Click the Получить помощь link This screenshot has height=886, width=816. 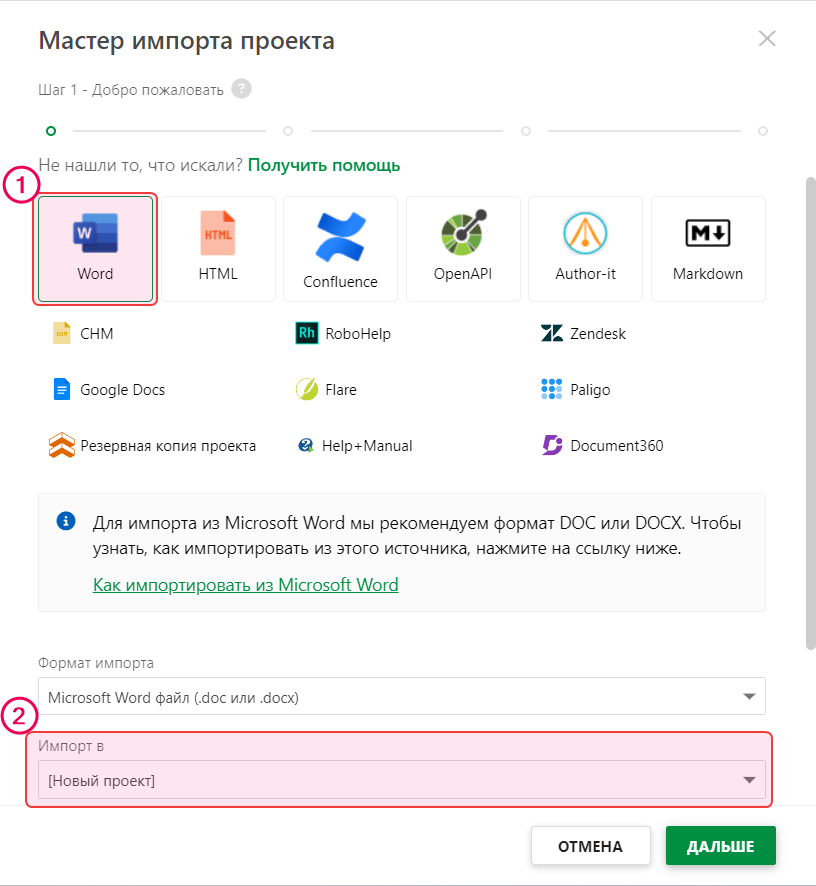pyautogui.click(x=324, y=165)
